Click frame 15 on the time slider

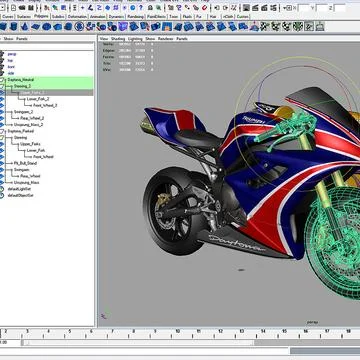pyautogui.click(x=284, y=331)
